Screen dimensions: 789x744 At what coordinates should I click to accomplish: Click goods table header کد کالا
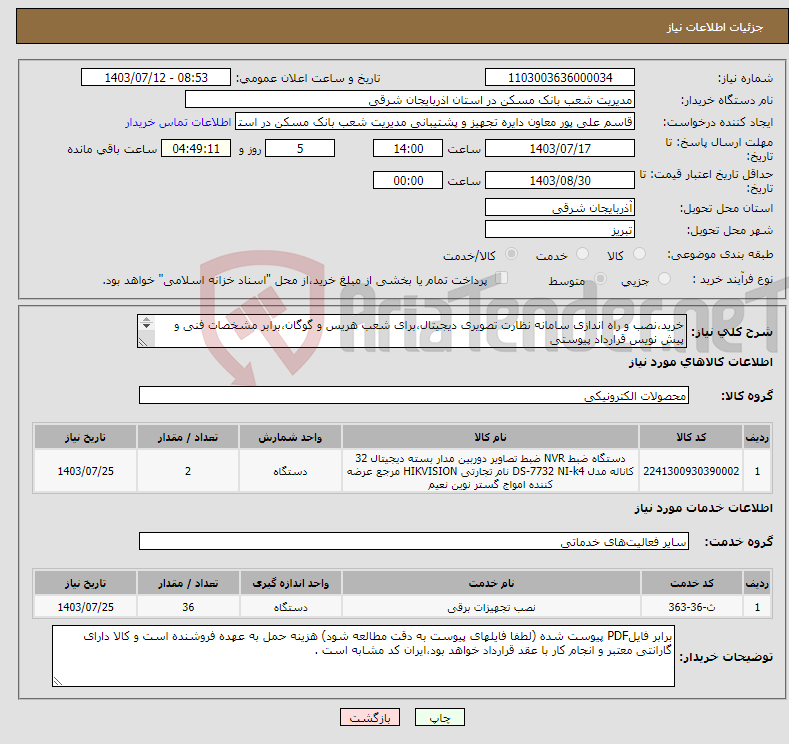tap(691, 437)
